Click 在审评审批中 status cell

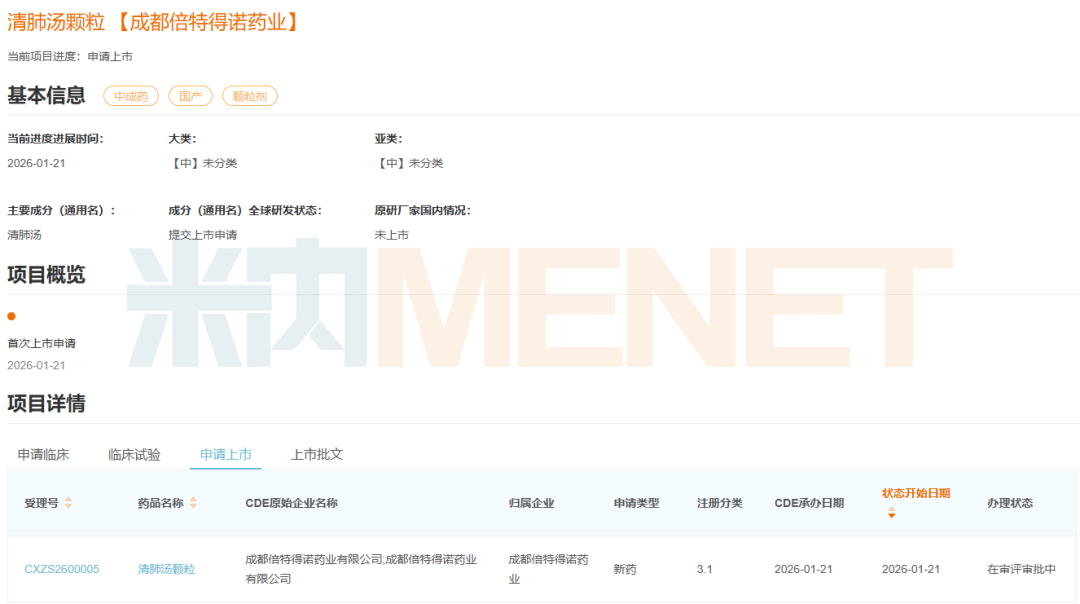1021,569
